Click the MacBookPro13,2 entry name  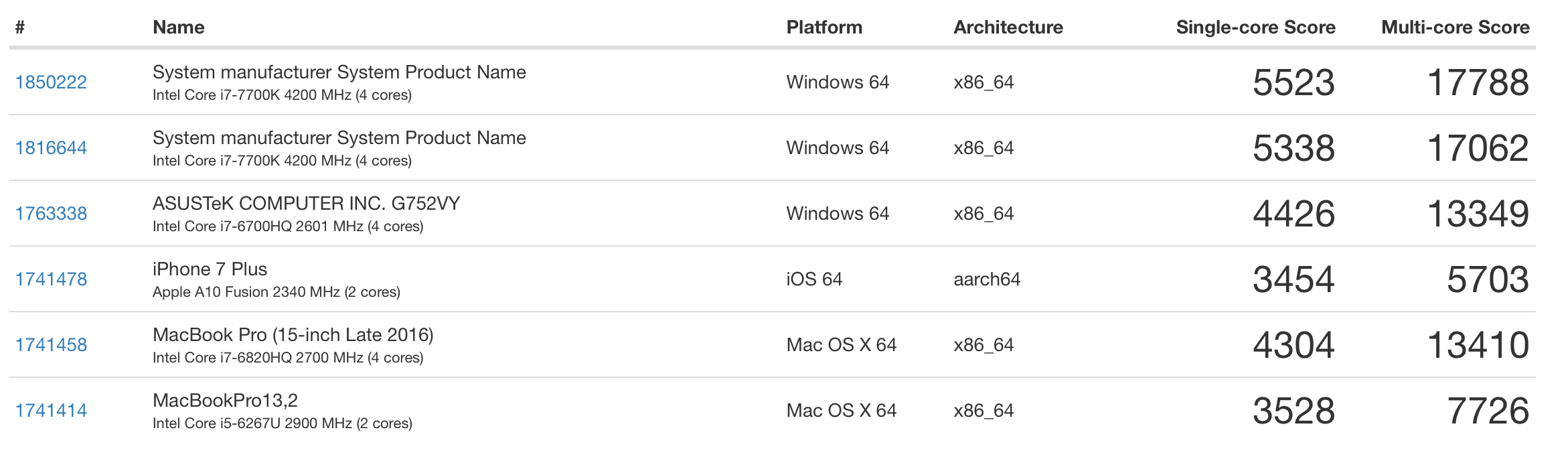225,401
